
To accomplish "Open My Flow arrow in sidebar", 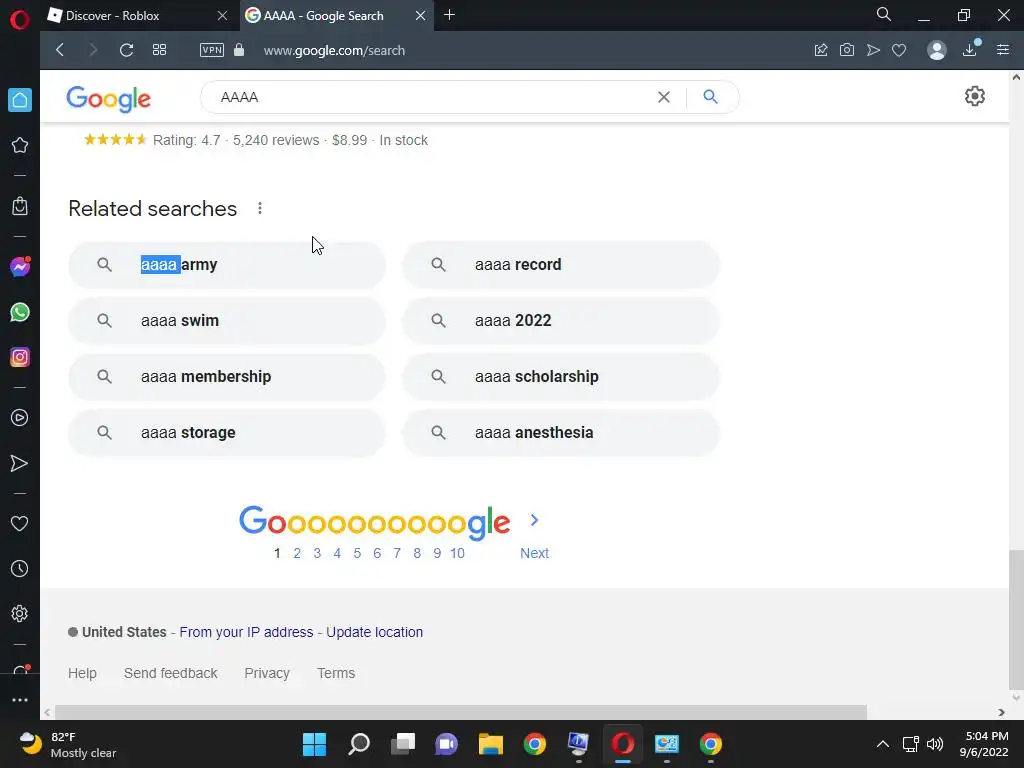I will point(20,463).
